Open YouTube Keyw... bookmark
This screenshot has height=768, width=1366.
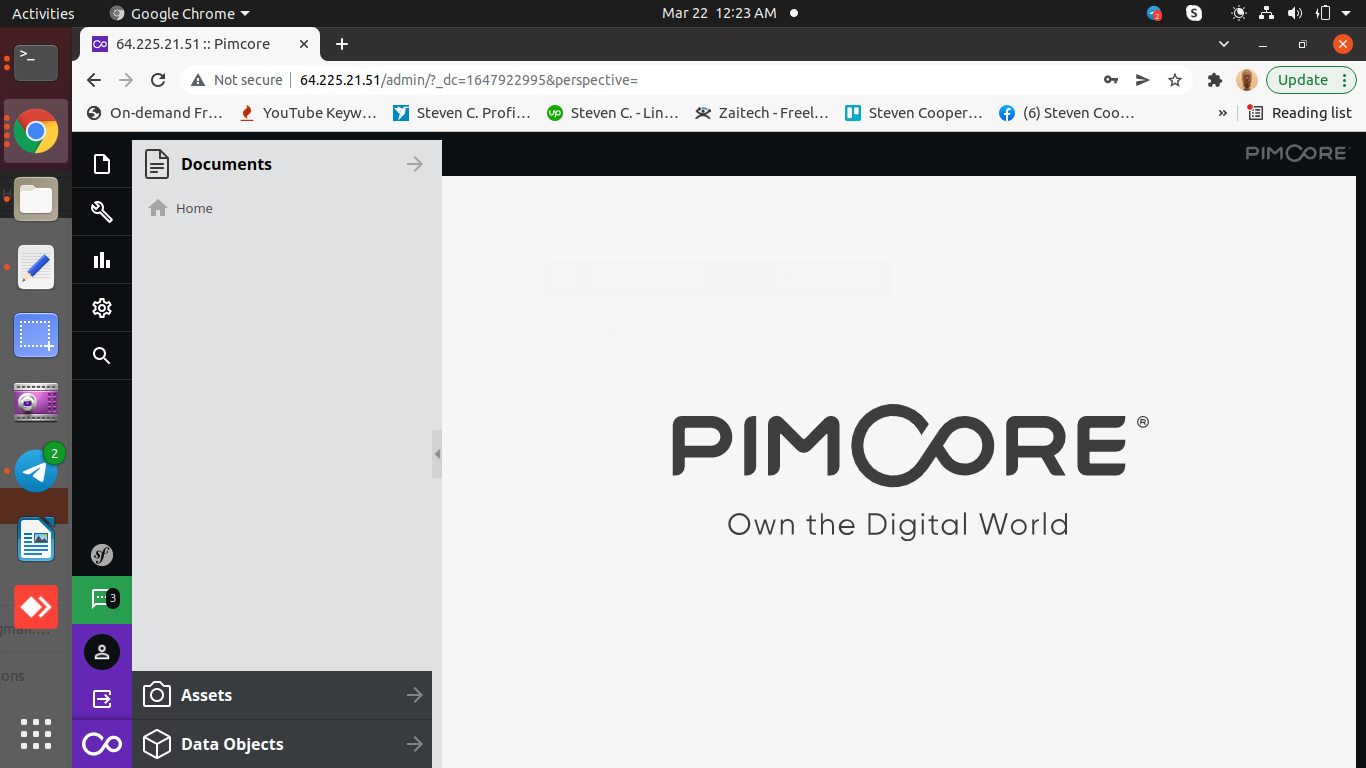(x=309, y=113)
